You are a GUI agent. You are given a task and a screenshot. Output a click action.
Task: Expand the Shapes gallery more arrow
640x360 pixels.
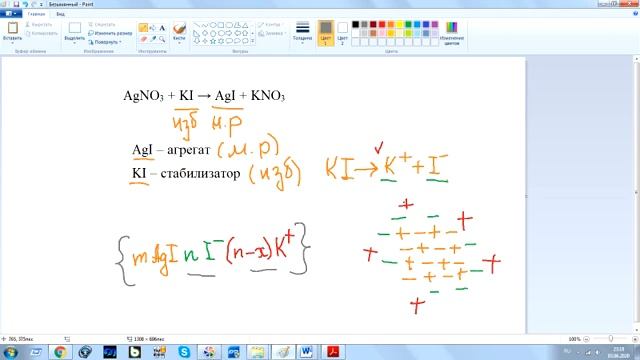tap(252, 41)
